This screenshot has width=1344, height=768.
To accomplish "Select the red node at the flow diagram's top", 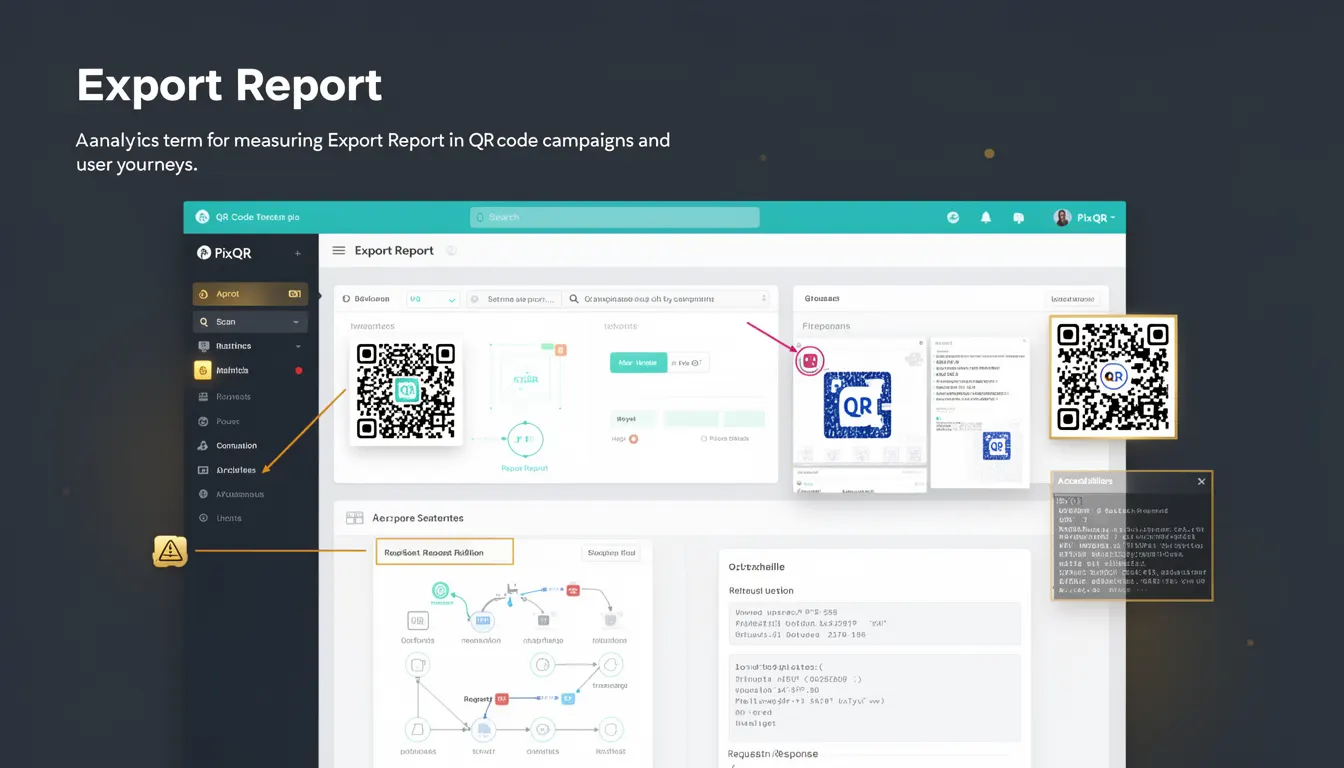I will [x=573, y=590].
